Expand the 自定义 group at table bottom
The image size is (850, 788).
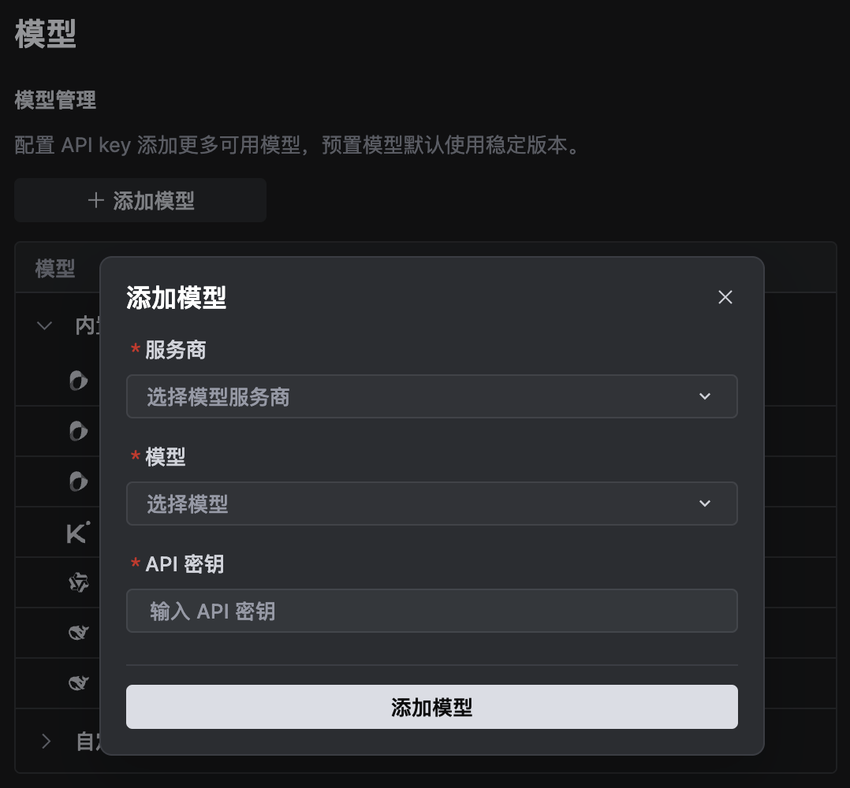(46, 741)
